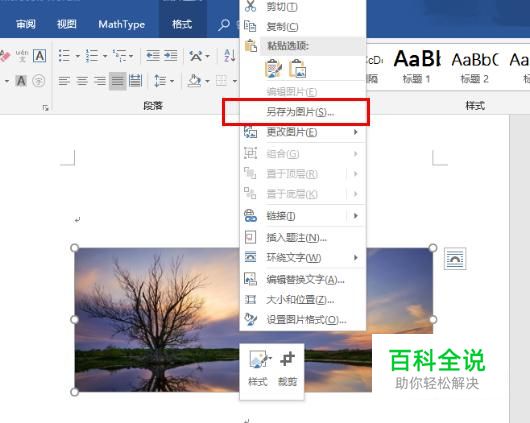Apply the 标题 2 style
This screenshot has width=530, height=423.
point(475,67)
